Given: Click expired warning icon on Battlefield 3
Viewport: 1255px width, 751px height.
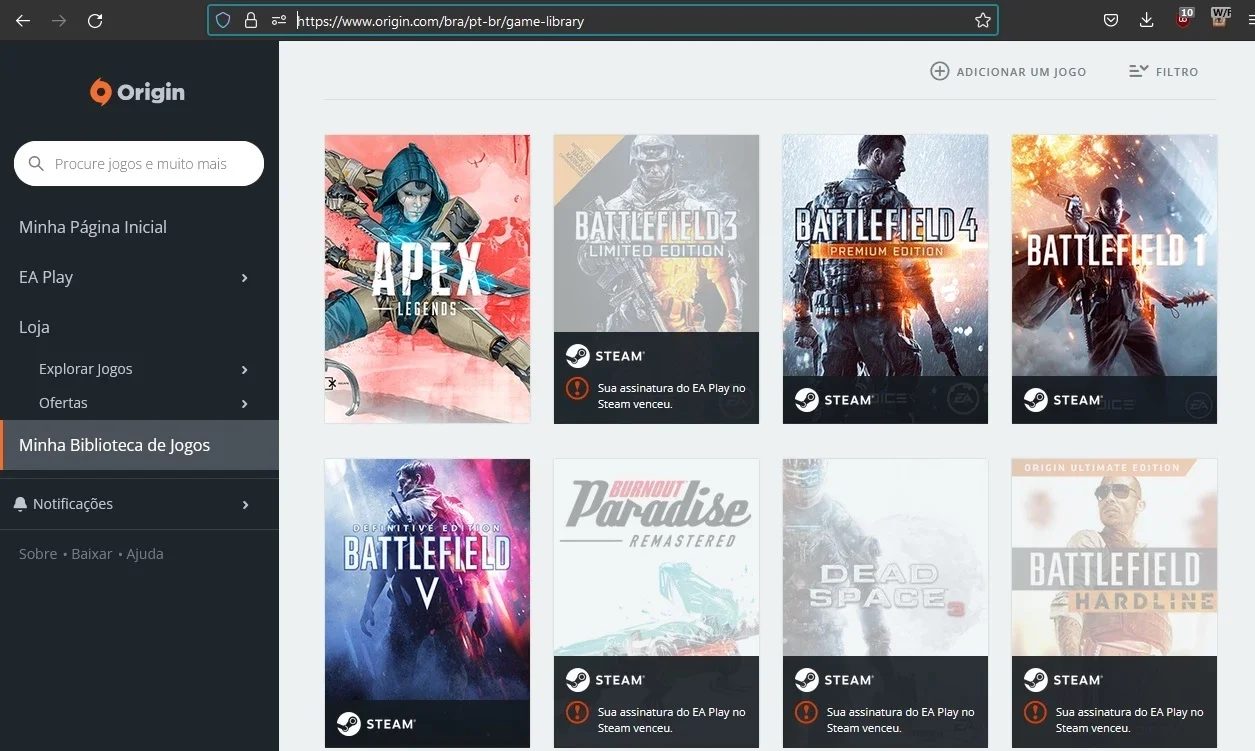Looking at the screenshot, I should click(x=577, y=389).
